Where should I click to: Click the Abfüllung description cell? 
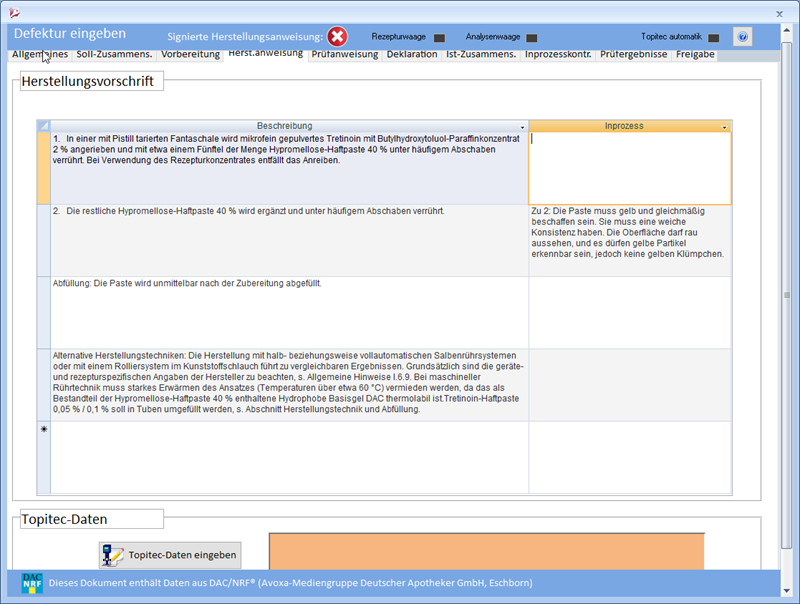pos(289,312)
